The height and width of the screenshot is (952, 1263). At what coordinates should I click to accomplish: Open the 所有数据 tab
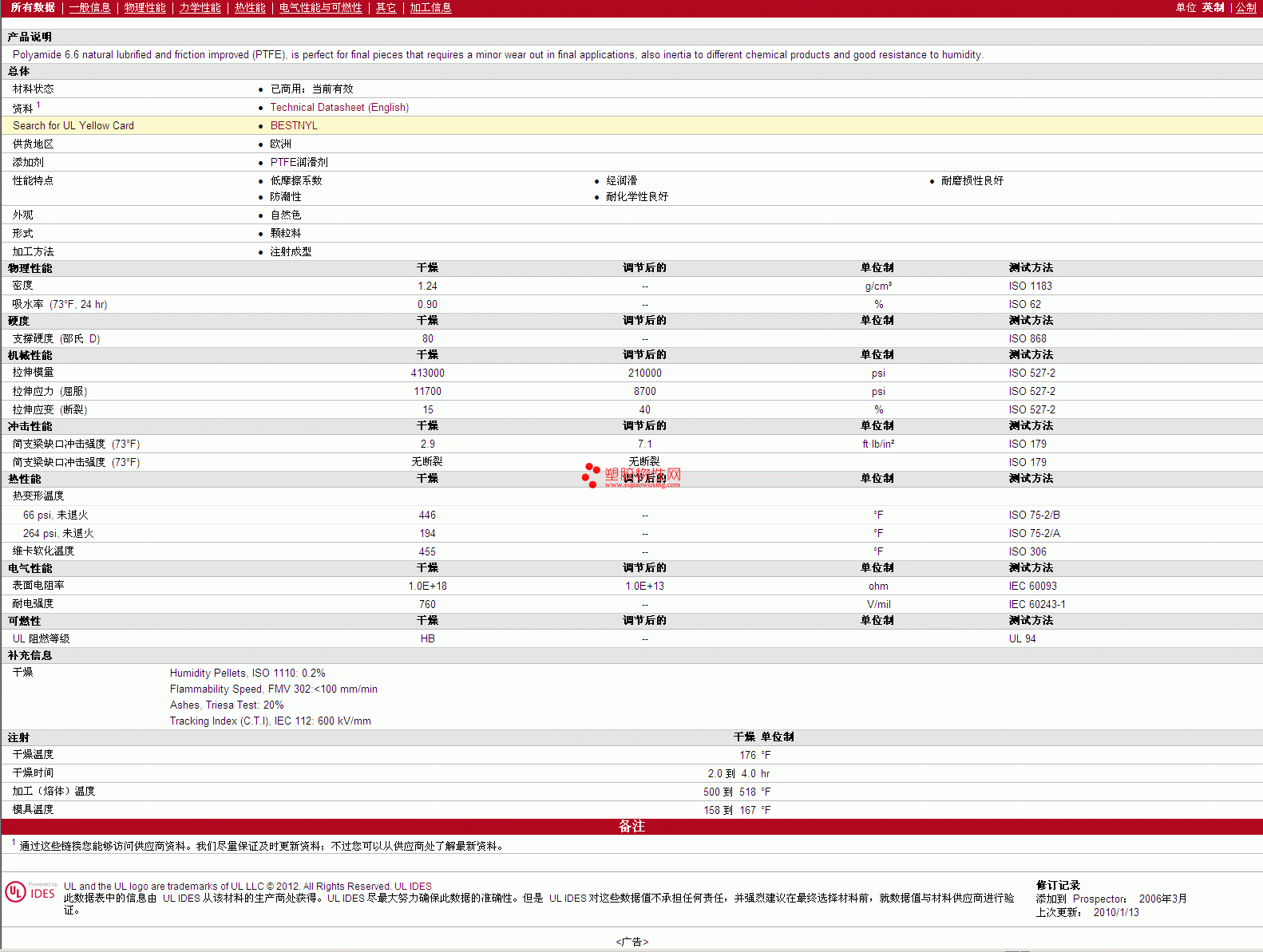pyautogui.click(x=33, y=7)
